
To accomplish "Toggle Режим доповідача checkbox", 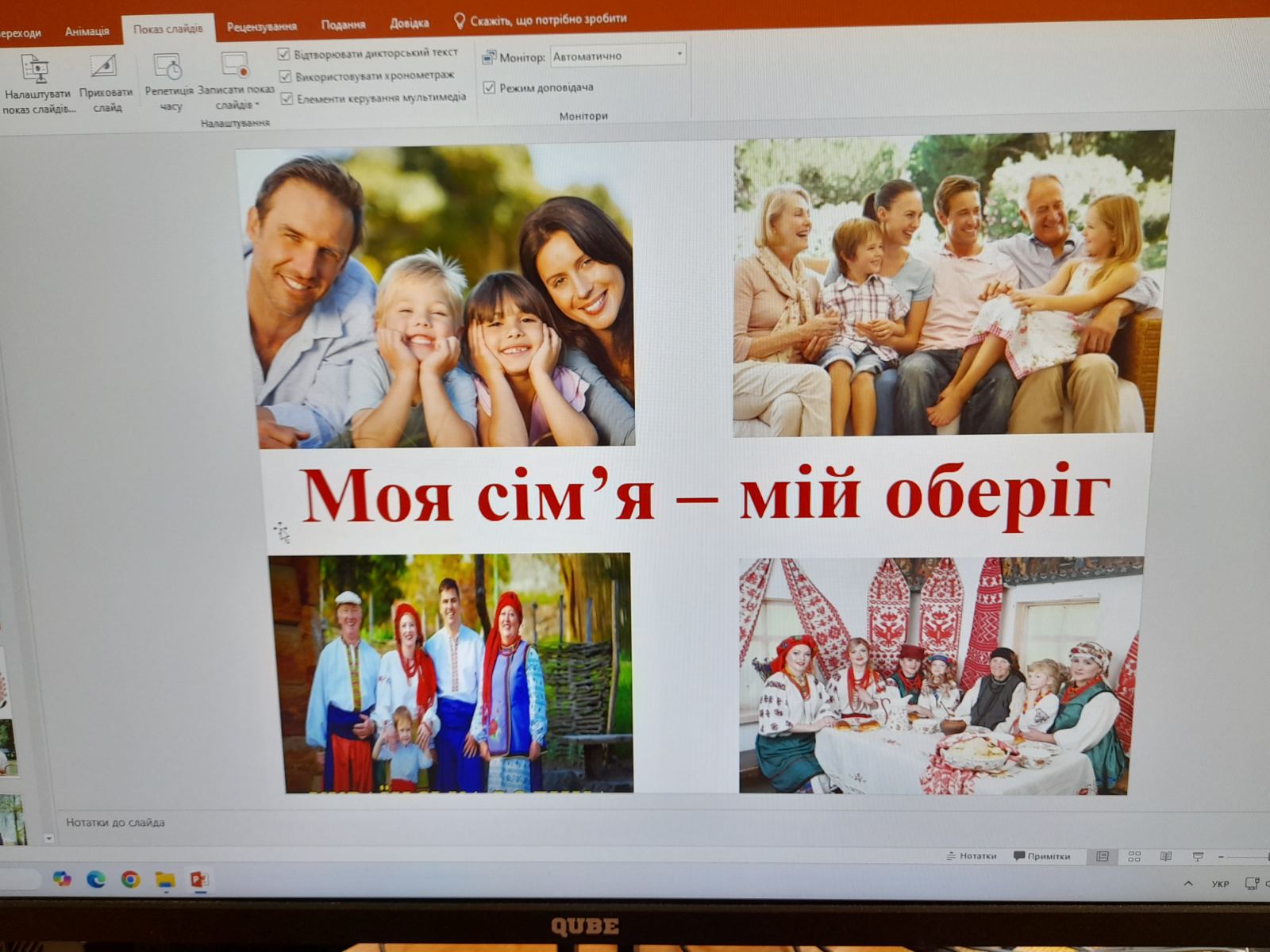I will (489, 87).
